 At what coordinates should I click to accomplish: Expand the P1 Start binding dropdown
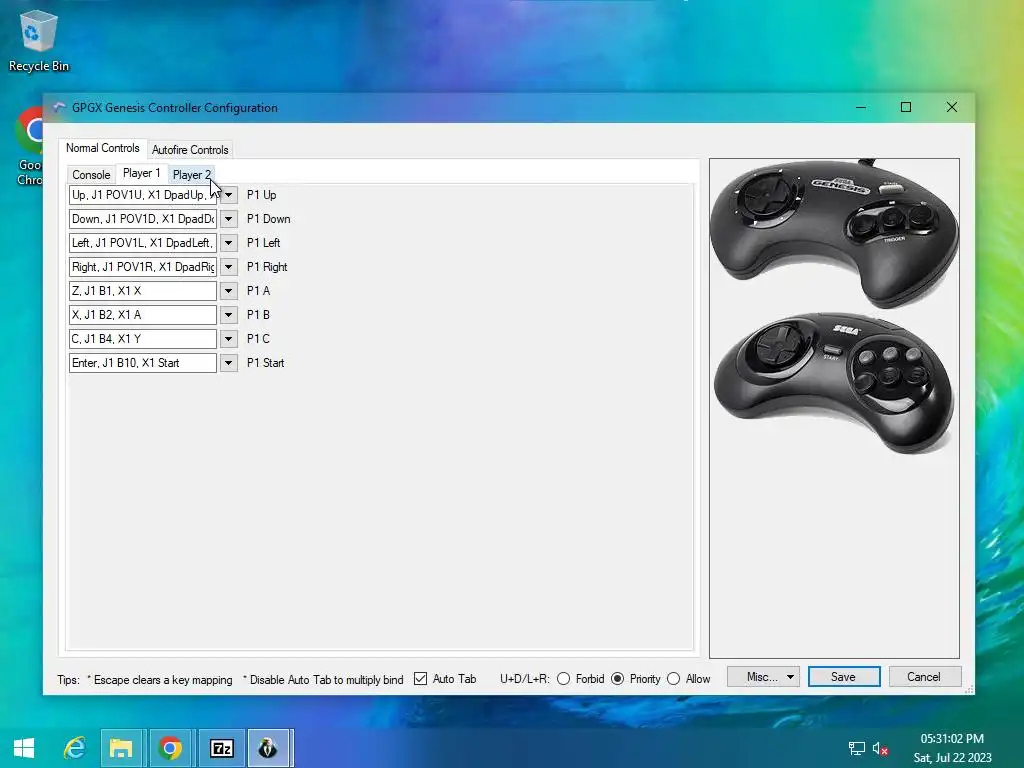tap(229, 362)
